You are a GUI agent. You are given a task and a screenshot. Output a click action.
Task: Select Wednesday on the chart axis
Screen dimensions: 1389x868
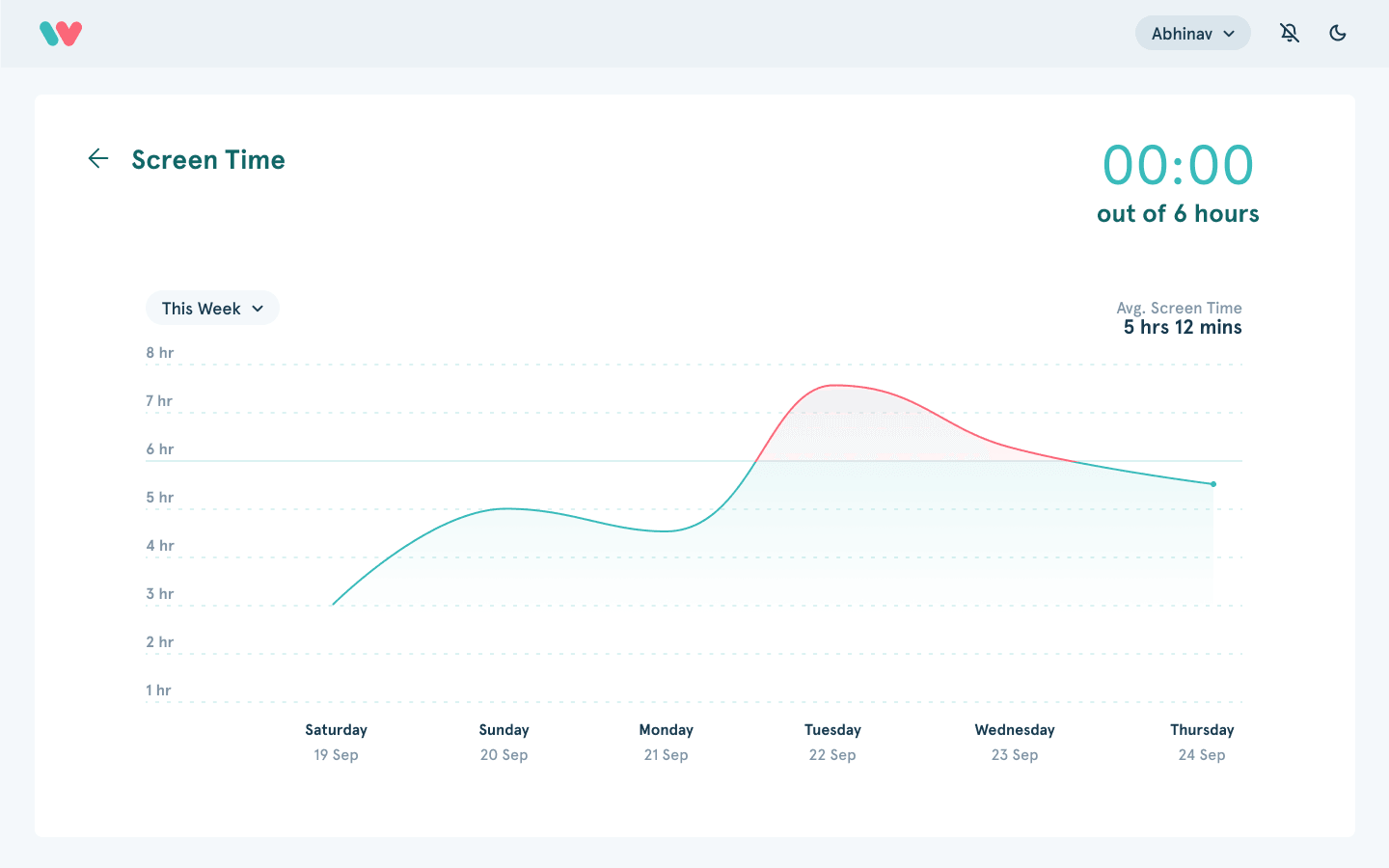pyautogui.click(x=1015, y=730)
